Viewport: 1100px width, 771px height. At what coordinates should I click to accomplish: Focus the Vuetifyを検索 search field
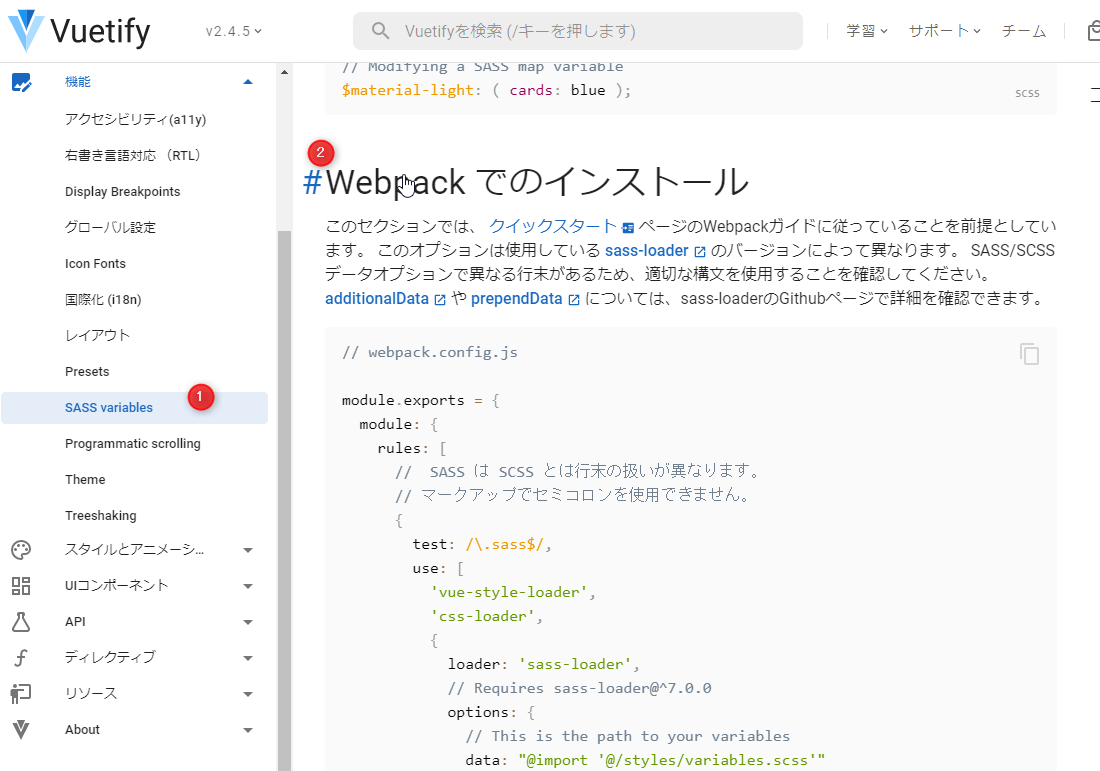tap(577, 31)
